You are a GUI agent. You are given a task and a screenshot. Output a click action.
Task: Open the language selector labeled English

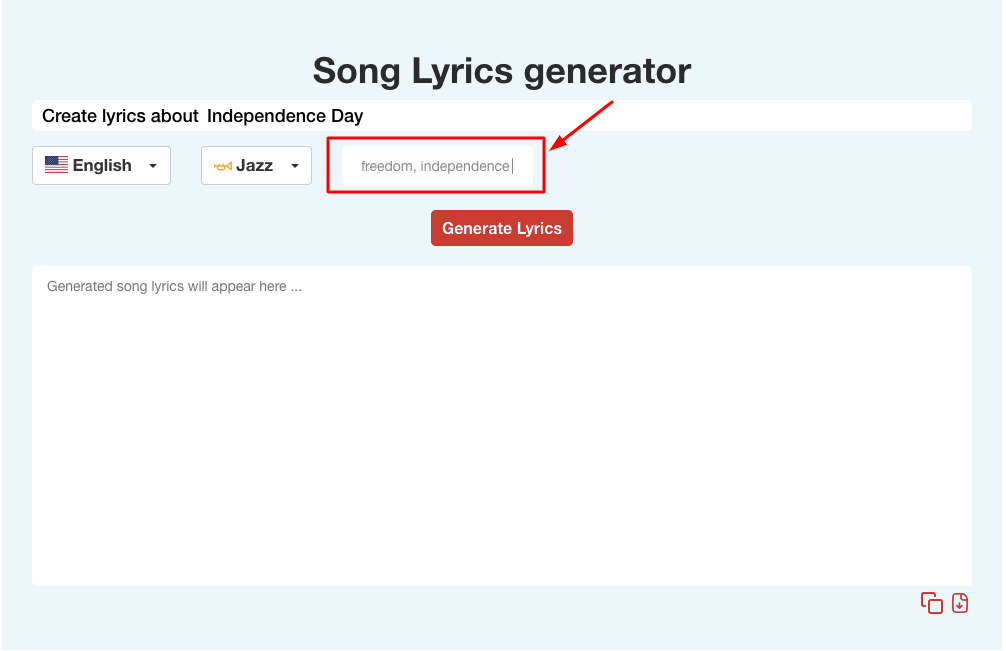click(101, 165)
